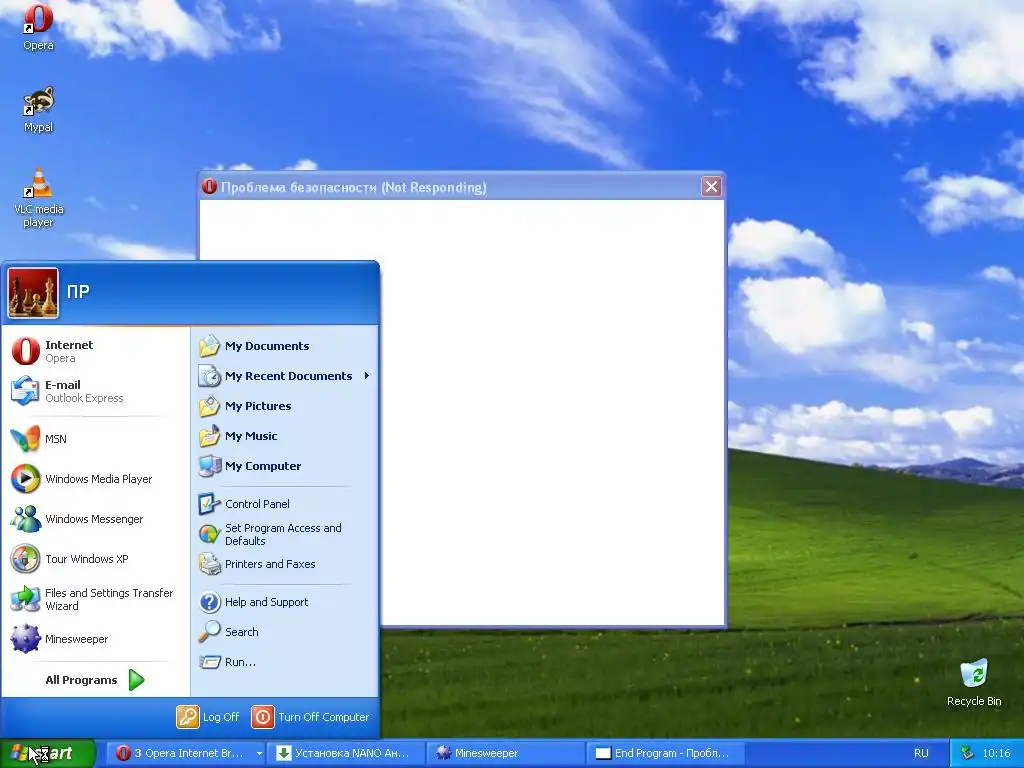Open My Music folder

285,436
